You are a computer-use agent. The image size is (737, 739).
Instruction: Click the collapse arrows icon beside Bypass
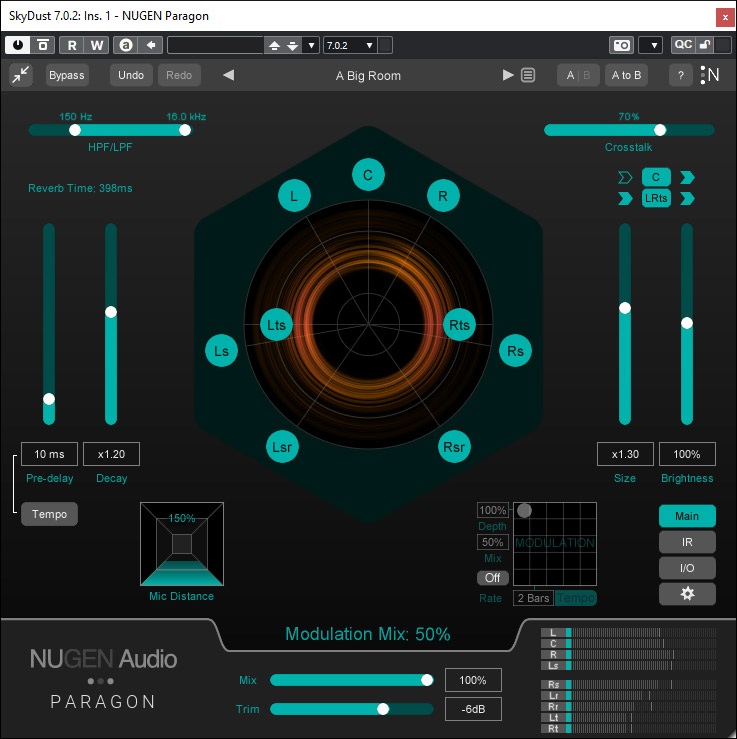coord(21,75)
